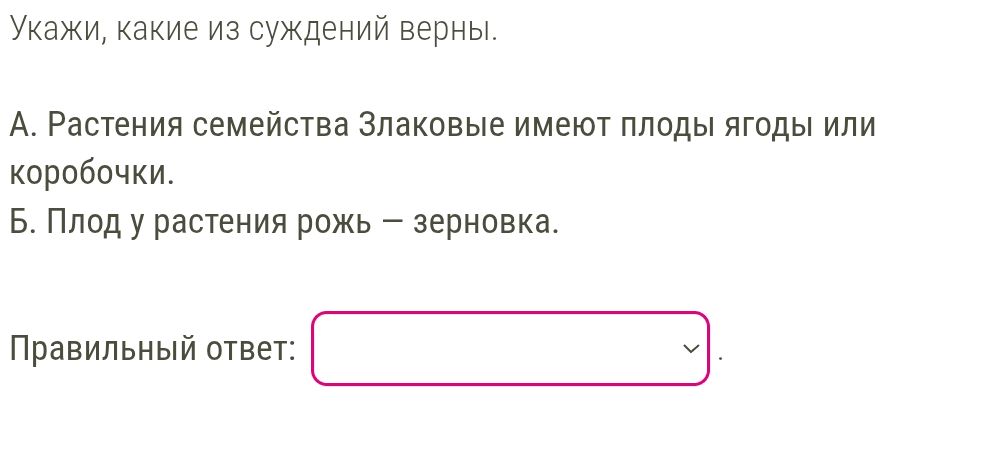Open the "Правильный ответ" answer dropdown
The height and width of the screenshot is (465, 981).
pos(510,349)
